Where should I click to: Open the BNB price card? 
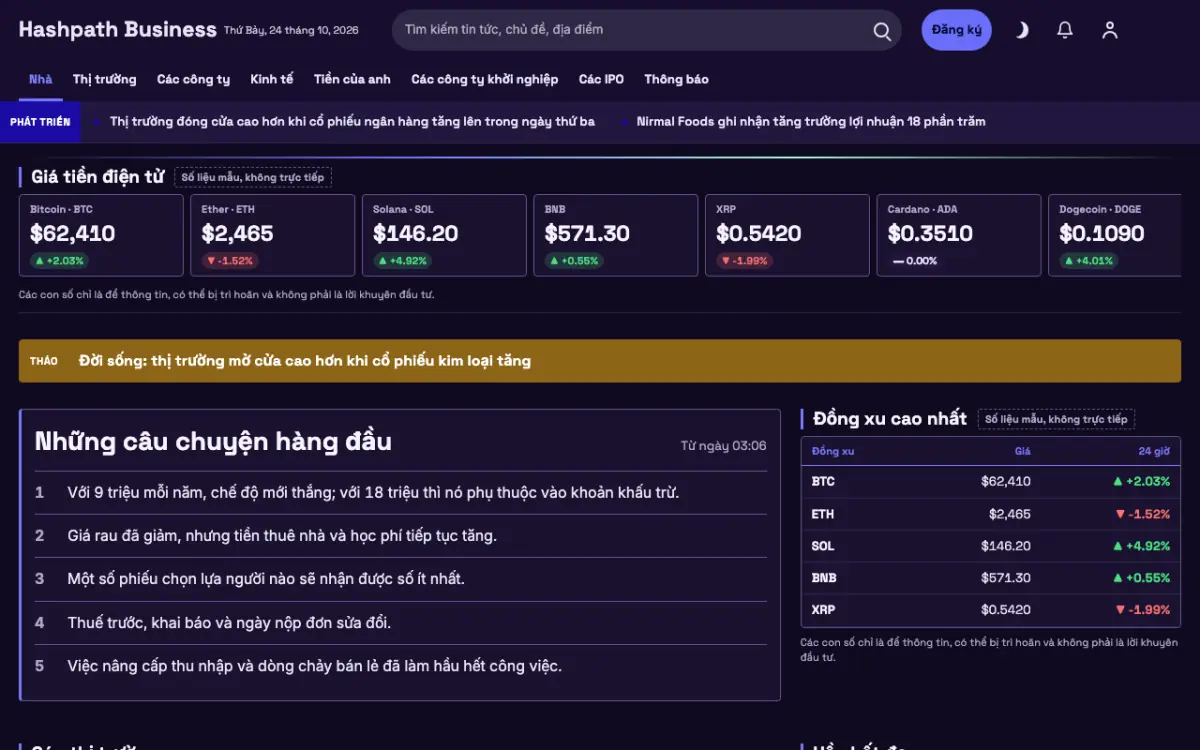616,235
